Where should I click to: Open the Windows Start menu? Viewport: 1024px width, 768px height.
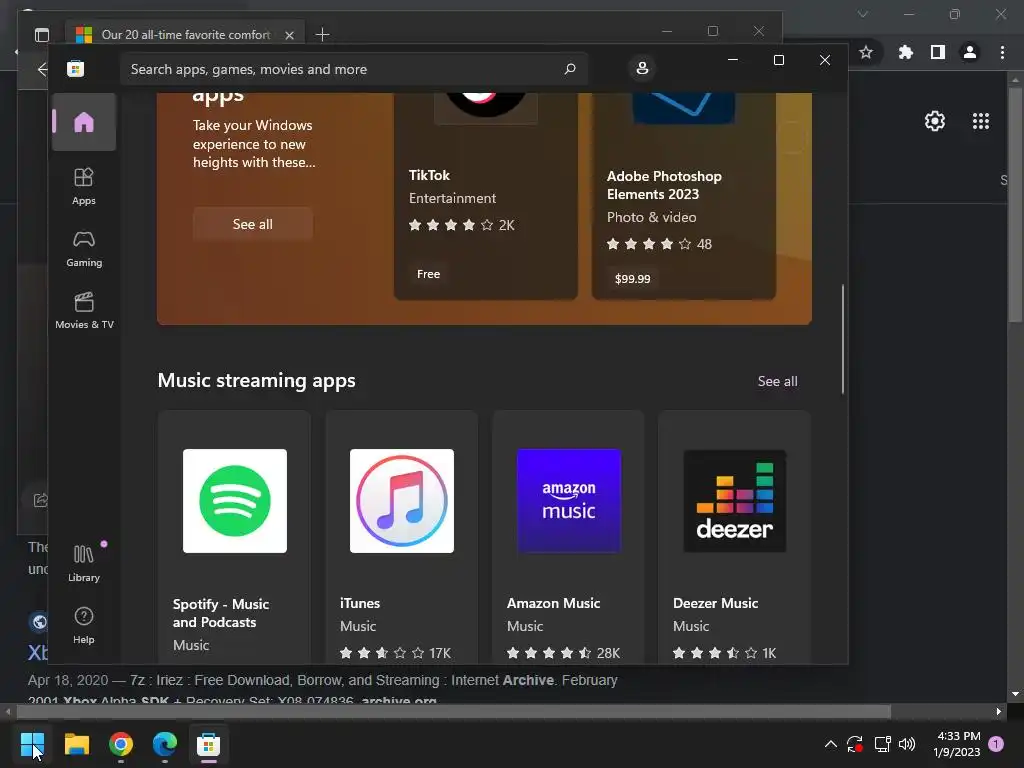coord(32,744)
